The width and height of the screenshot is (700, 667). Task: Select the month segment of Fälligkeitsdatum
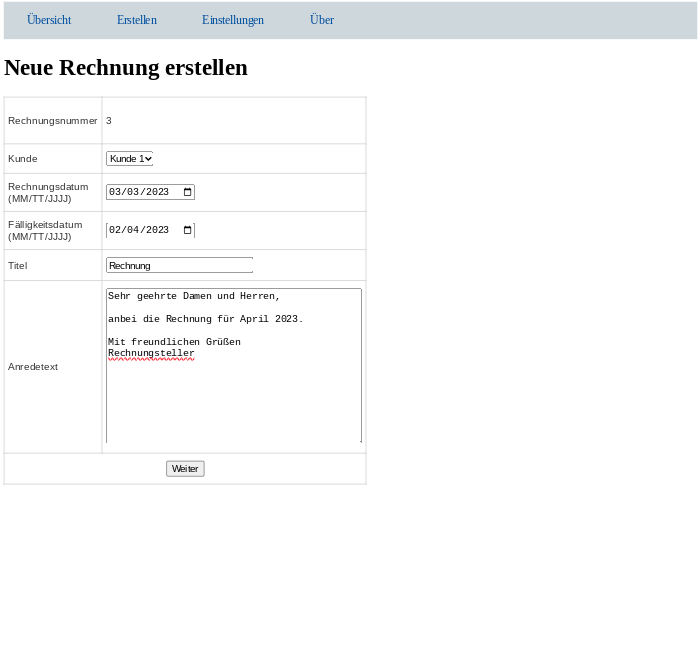click(x=115, y=230)
